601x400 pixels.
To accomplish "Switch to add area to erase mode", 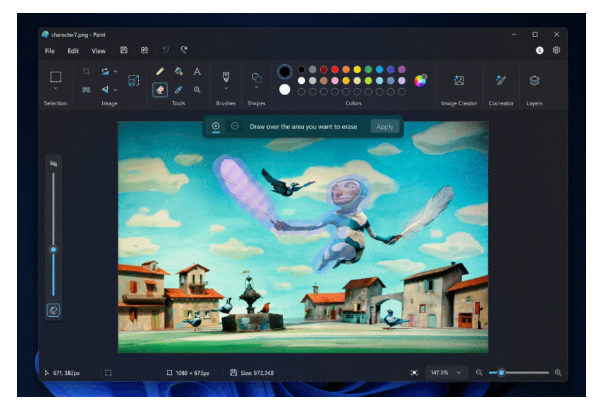I will (216, 126).
